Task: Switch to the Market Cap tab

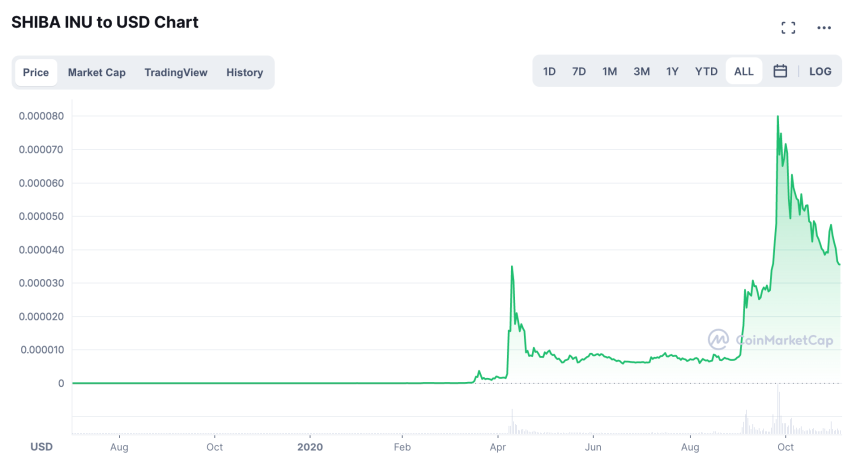Action: click(x=97, y=73)
